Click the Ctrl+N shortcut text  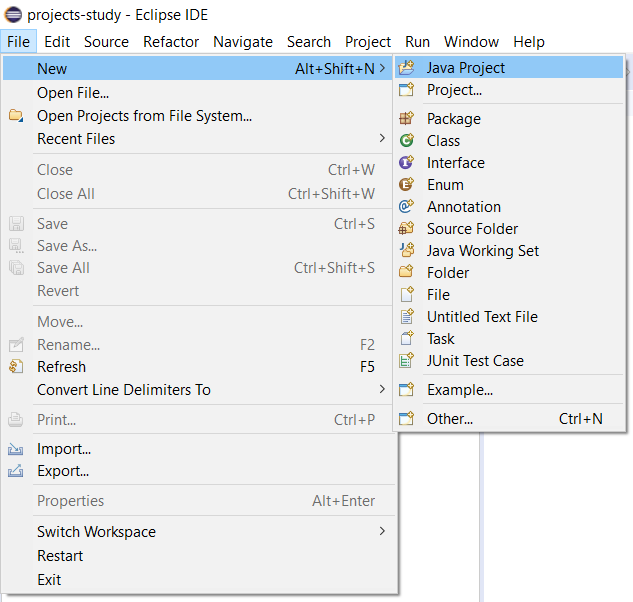coord(581,419)
